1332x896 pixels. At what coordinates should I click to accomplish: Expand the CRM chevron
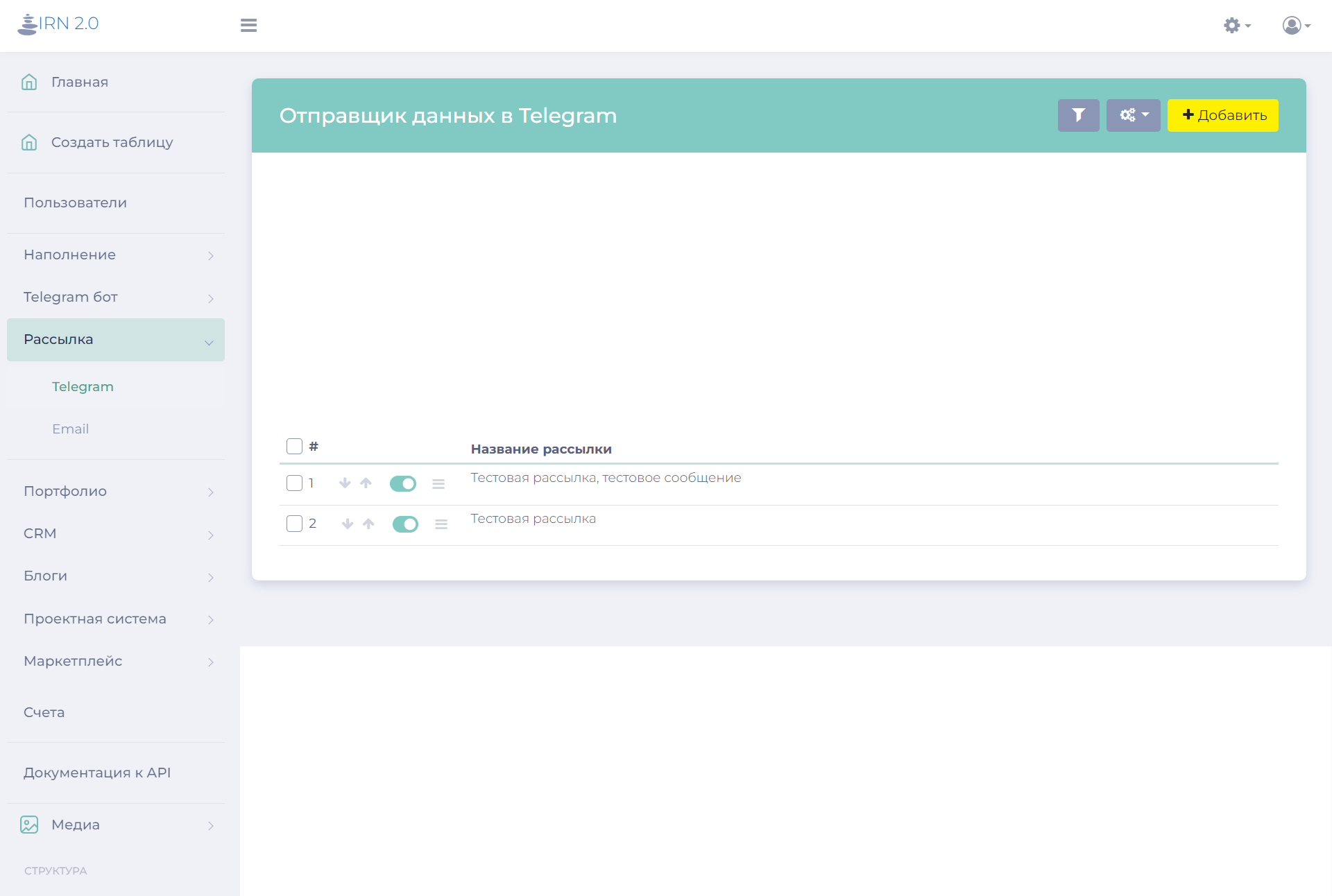pos(211,535)
